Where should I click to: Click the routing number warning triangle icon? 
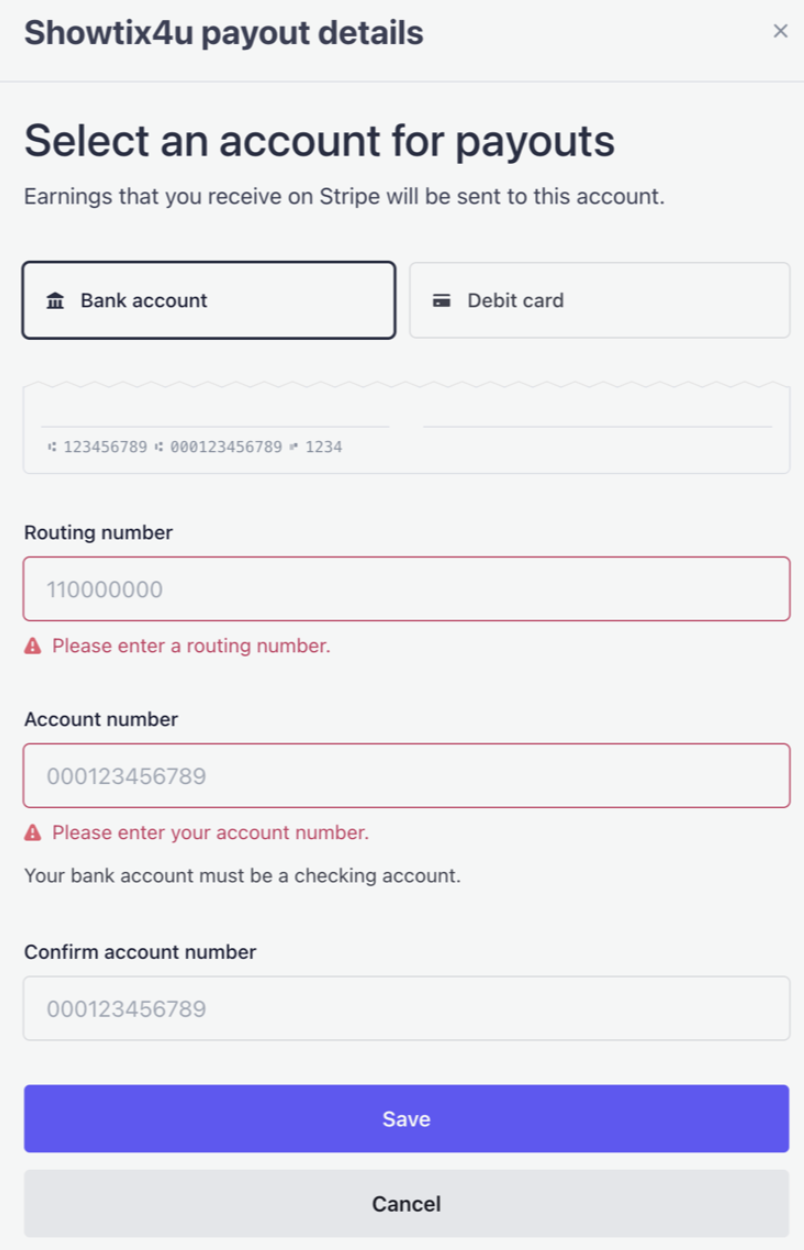[x=33, y=646]
